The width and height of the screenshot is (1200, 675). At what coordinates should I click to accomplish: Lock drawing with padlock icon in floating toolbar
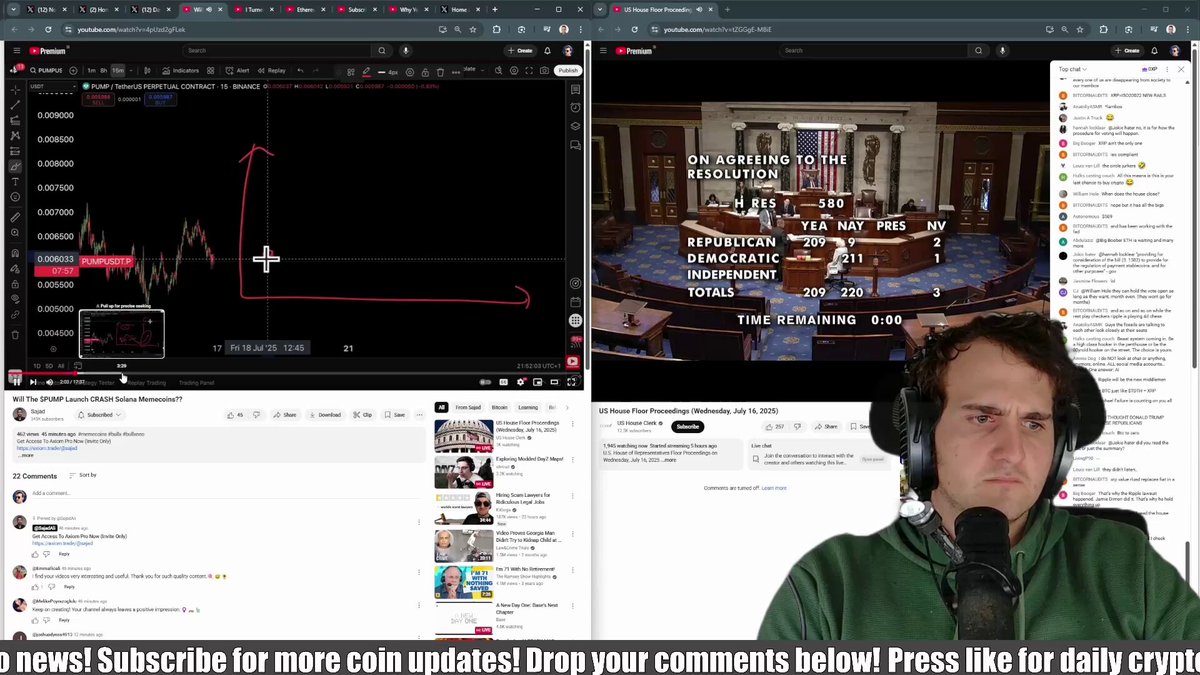[425, 72]
